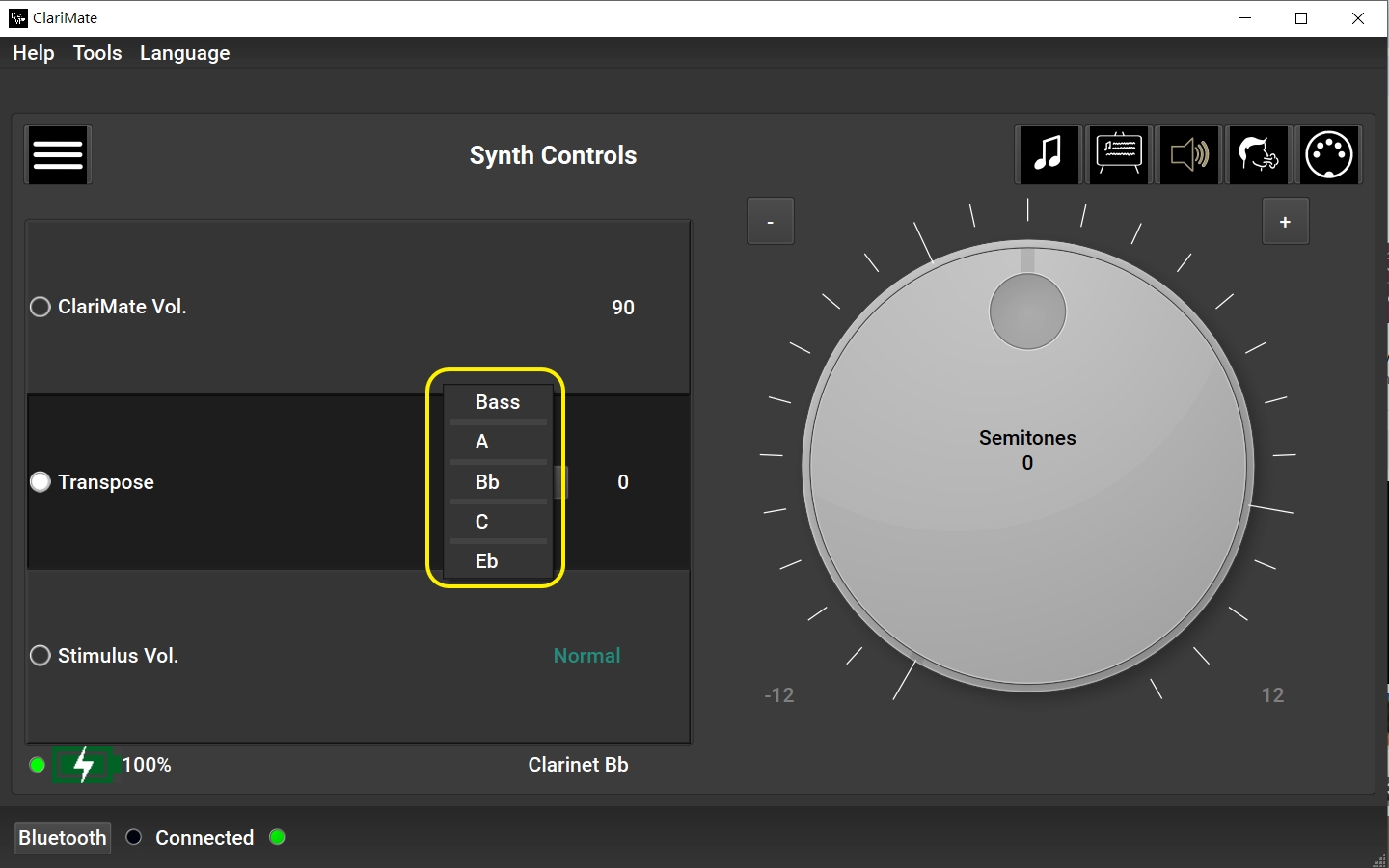Open the music note page icon
This screenshot has width=1389, height=868.
coord(1049,154)
